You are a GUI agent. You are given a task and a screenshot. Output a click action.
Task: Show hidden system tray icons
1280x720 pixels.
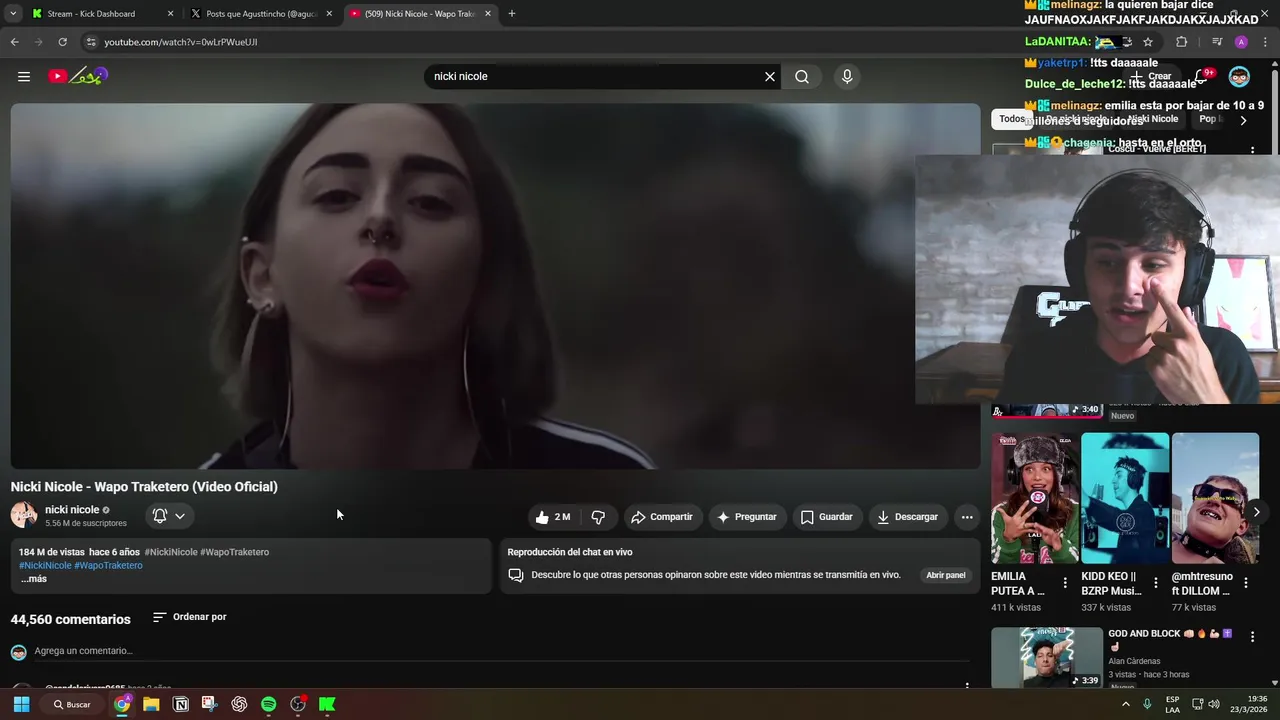1125,704
